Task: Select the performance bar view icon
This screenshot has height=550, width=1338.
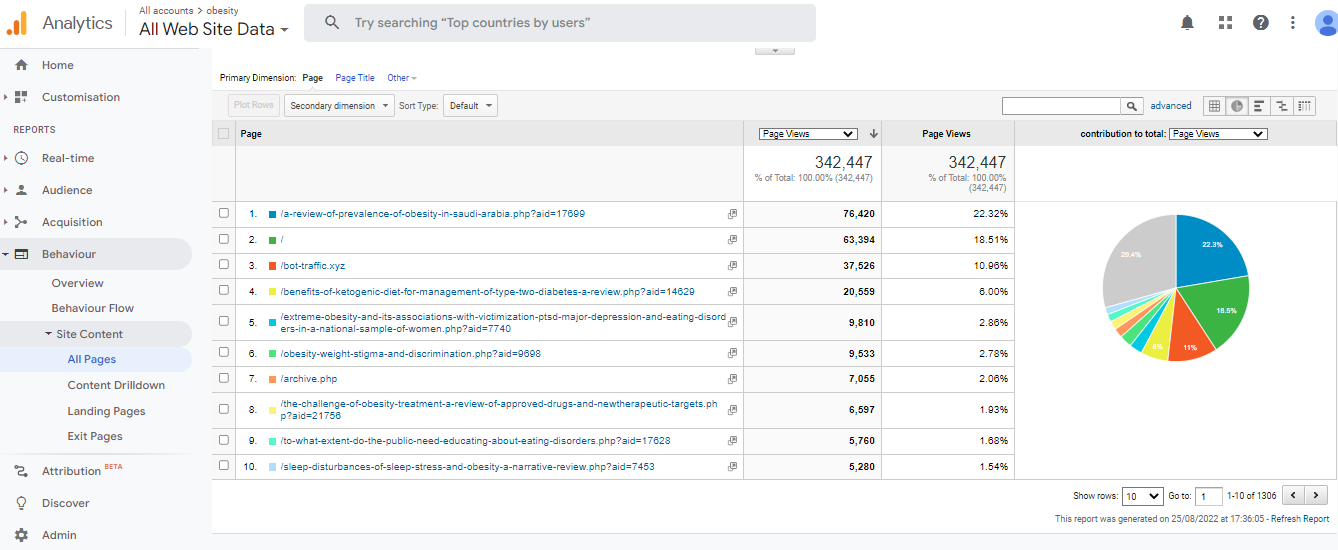Action: 1259,106
